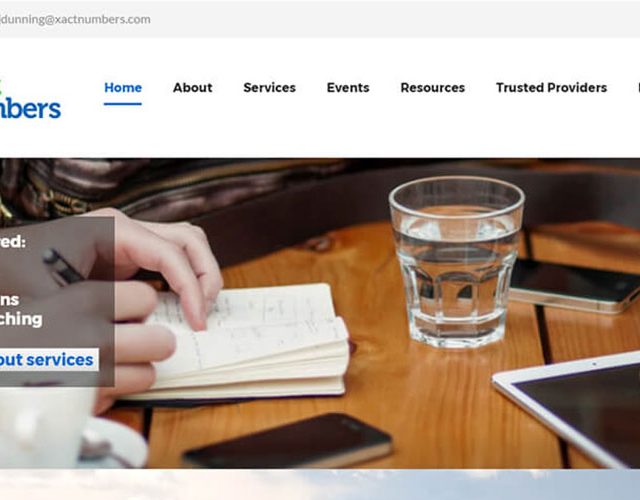Open the Resources menu item
The image size is (640, 500).
pos(433,88)
